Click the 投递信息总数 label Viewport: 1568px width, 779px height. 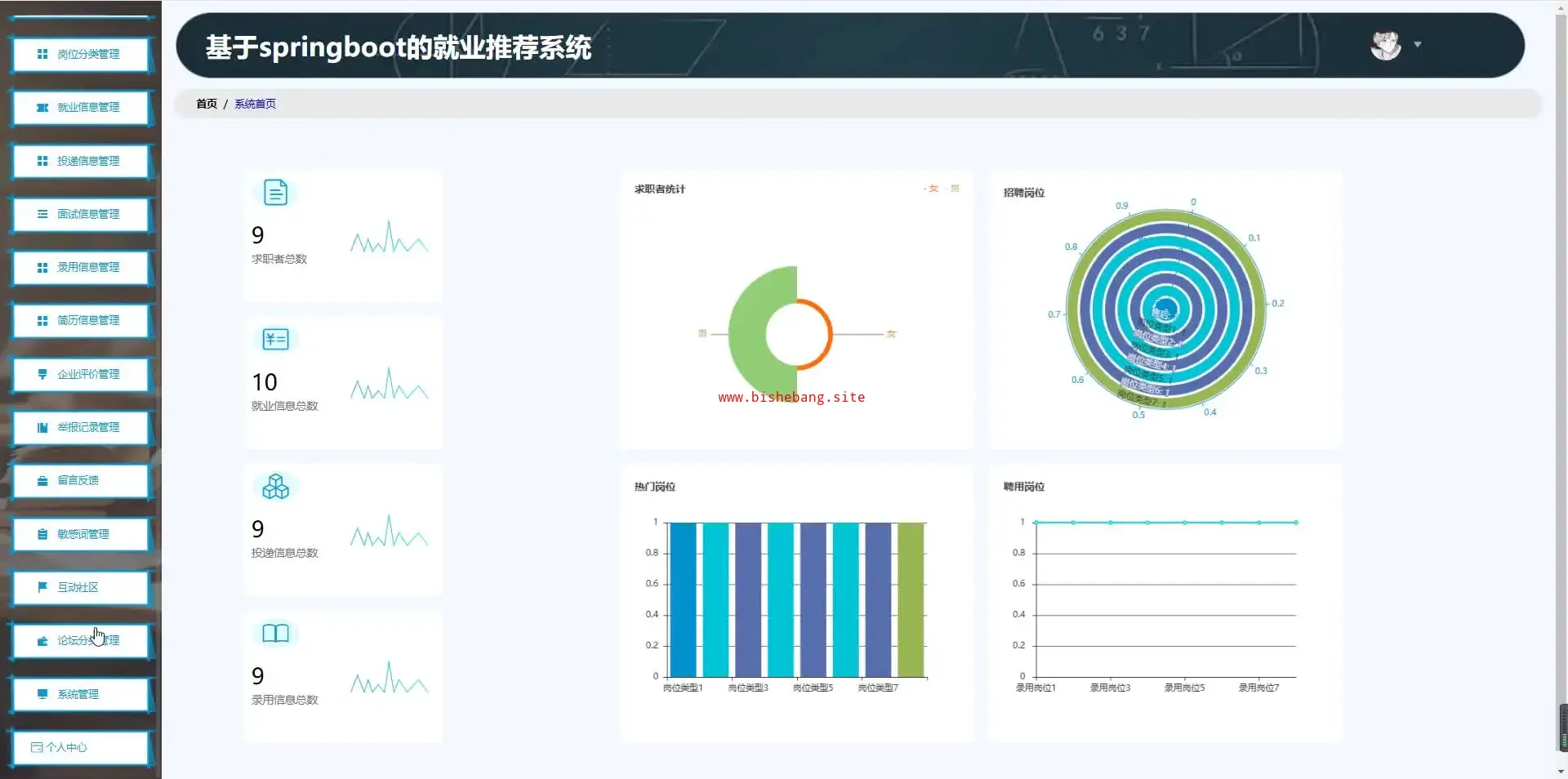coord(285,554)
